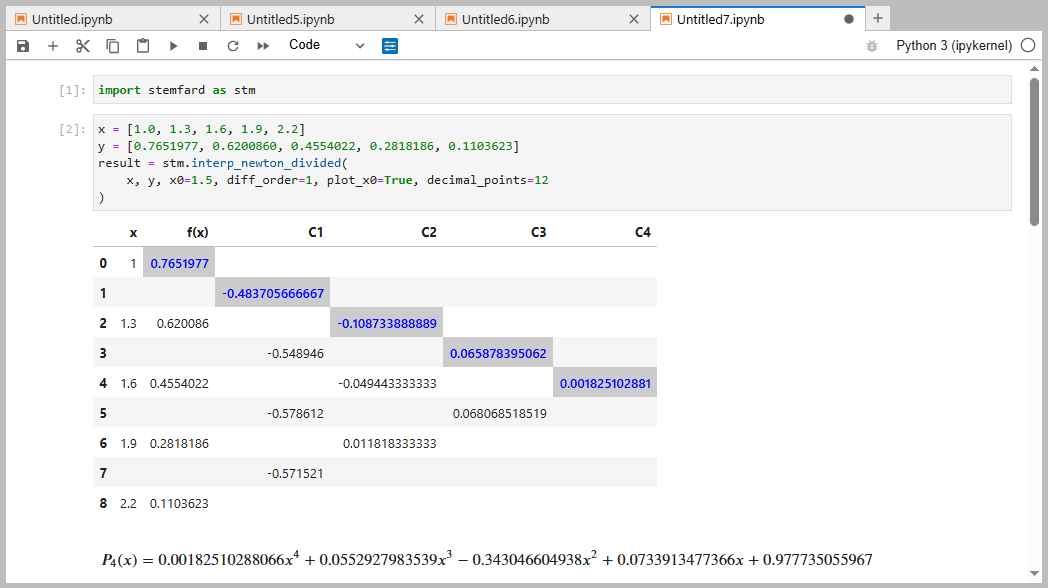Close the Untitled6.ipynb tab
The width and height of the screenshot is (1048, 588).
click(634, 19)
